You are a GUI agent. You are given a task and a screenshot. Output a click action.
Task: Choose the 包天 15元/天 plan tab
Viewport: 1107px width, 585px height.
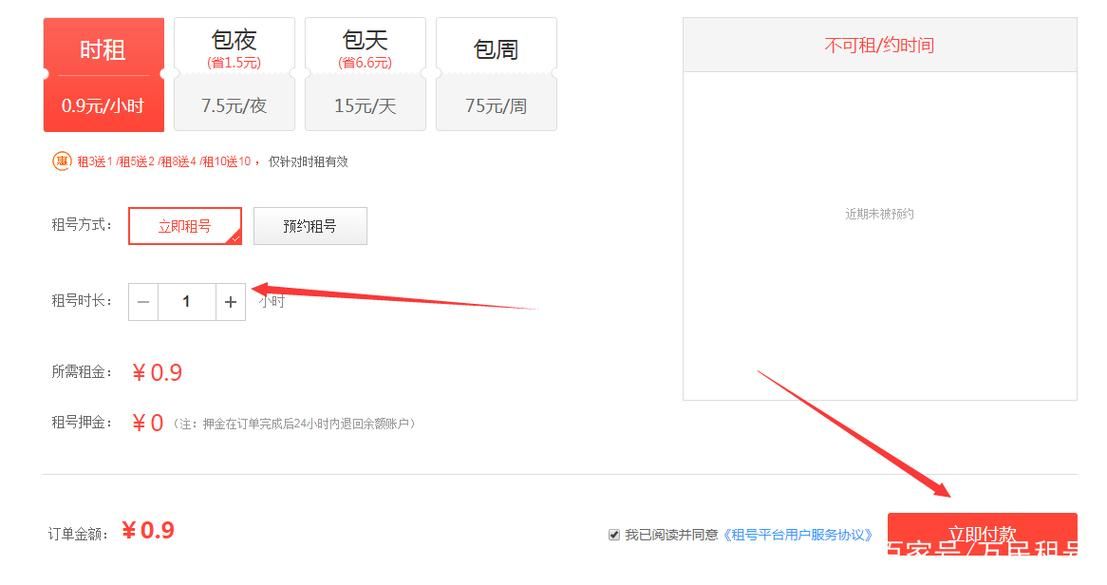click(365, 75)
